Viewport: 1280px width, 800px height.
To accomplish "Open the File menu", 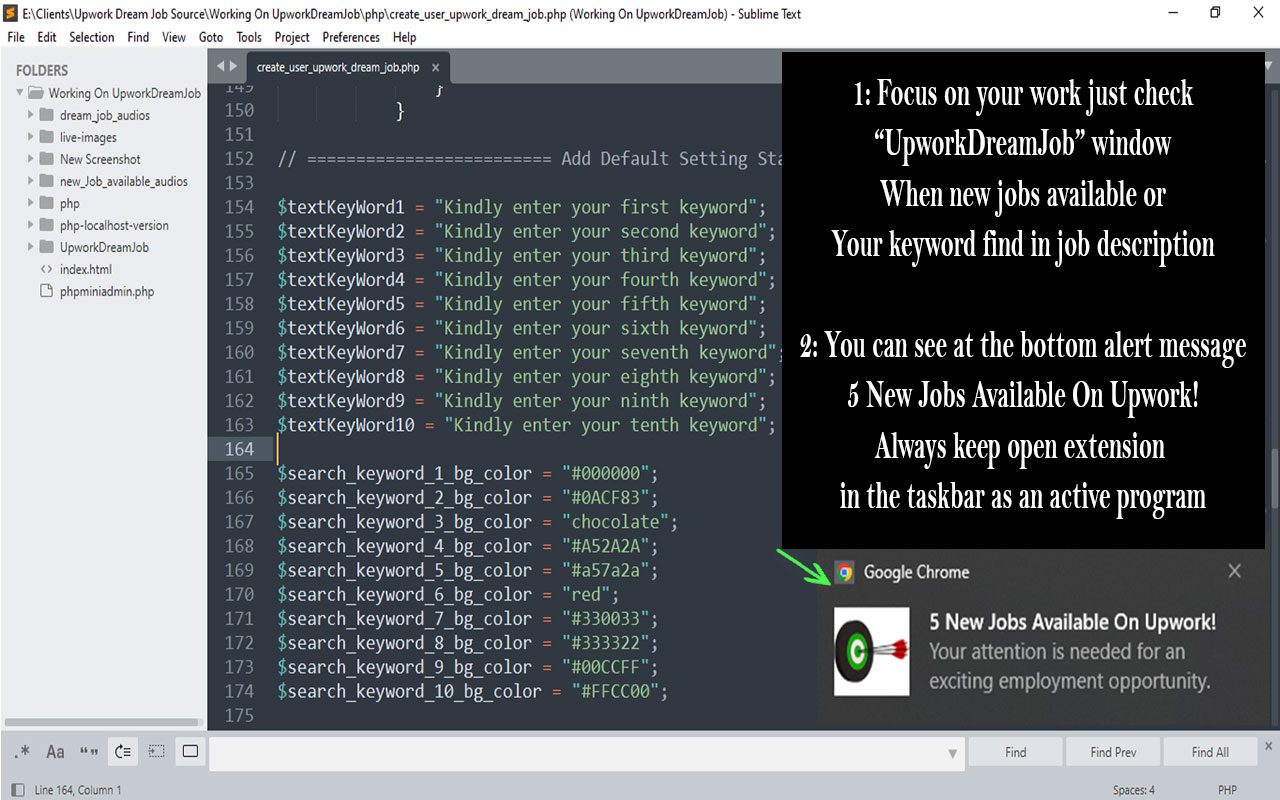I will (16, 37).
